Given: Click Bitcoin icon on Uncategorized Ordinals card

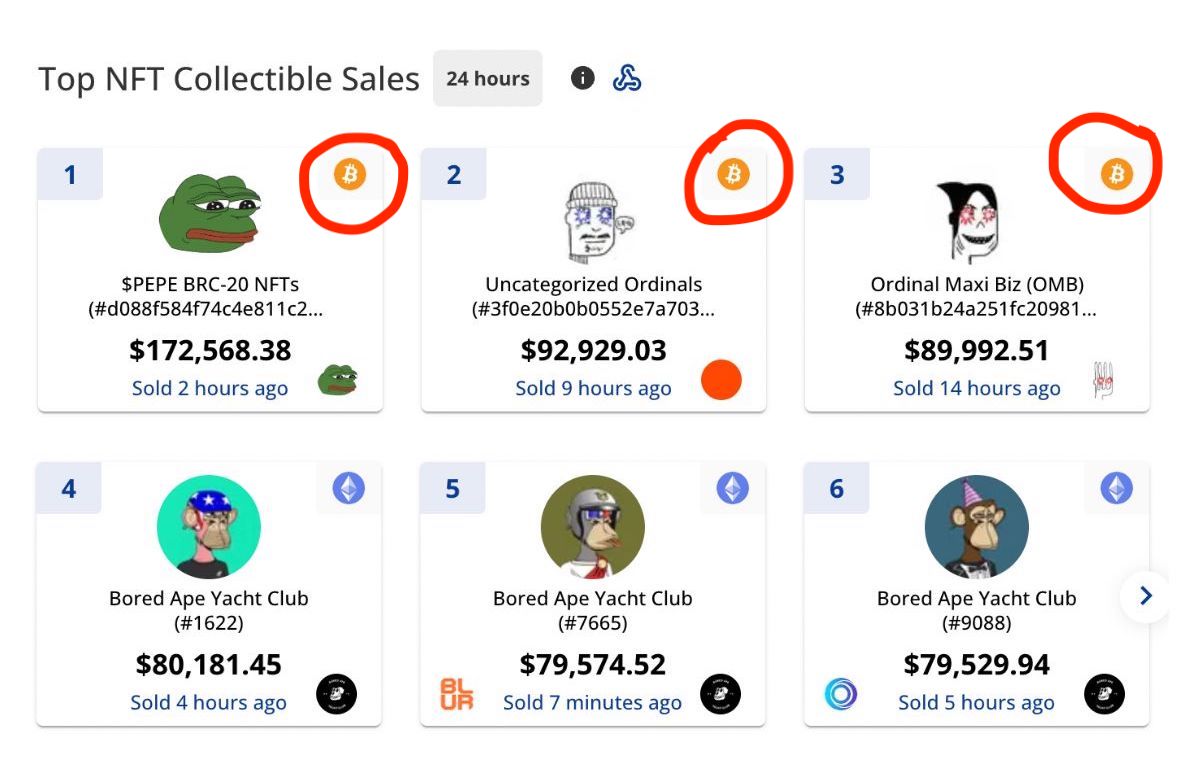Looking at the screenshot, I should 733,175.
